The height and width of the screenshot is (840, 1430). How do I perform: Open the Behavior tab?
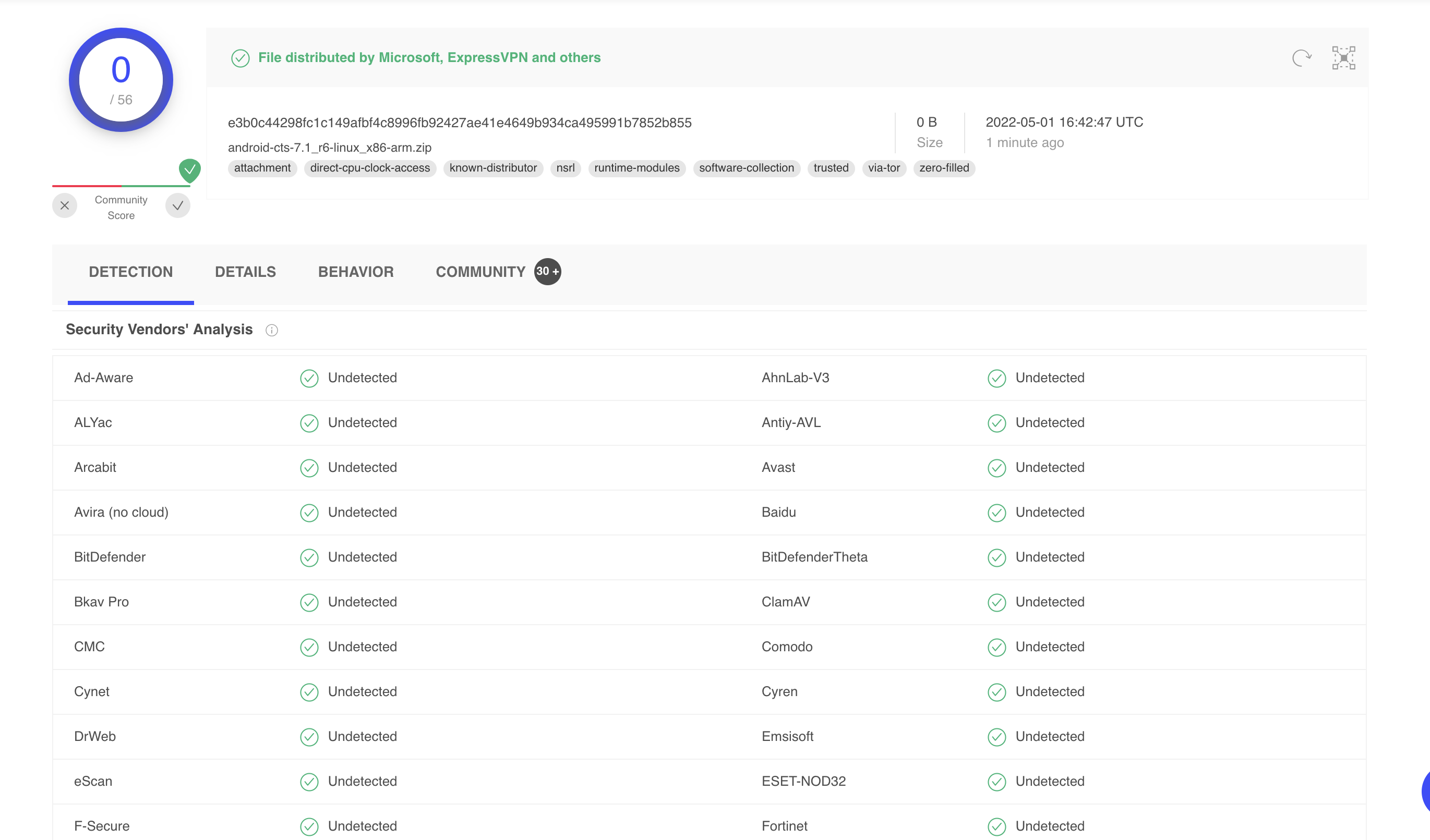356,272
